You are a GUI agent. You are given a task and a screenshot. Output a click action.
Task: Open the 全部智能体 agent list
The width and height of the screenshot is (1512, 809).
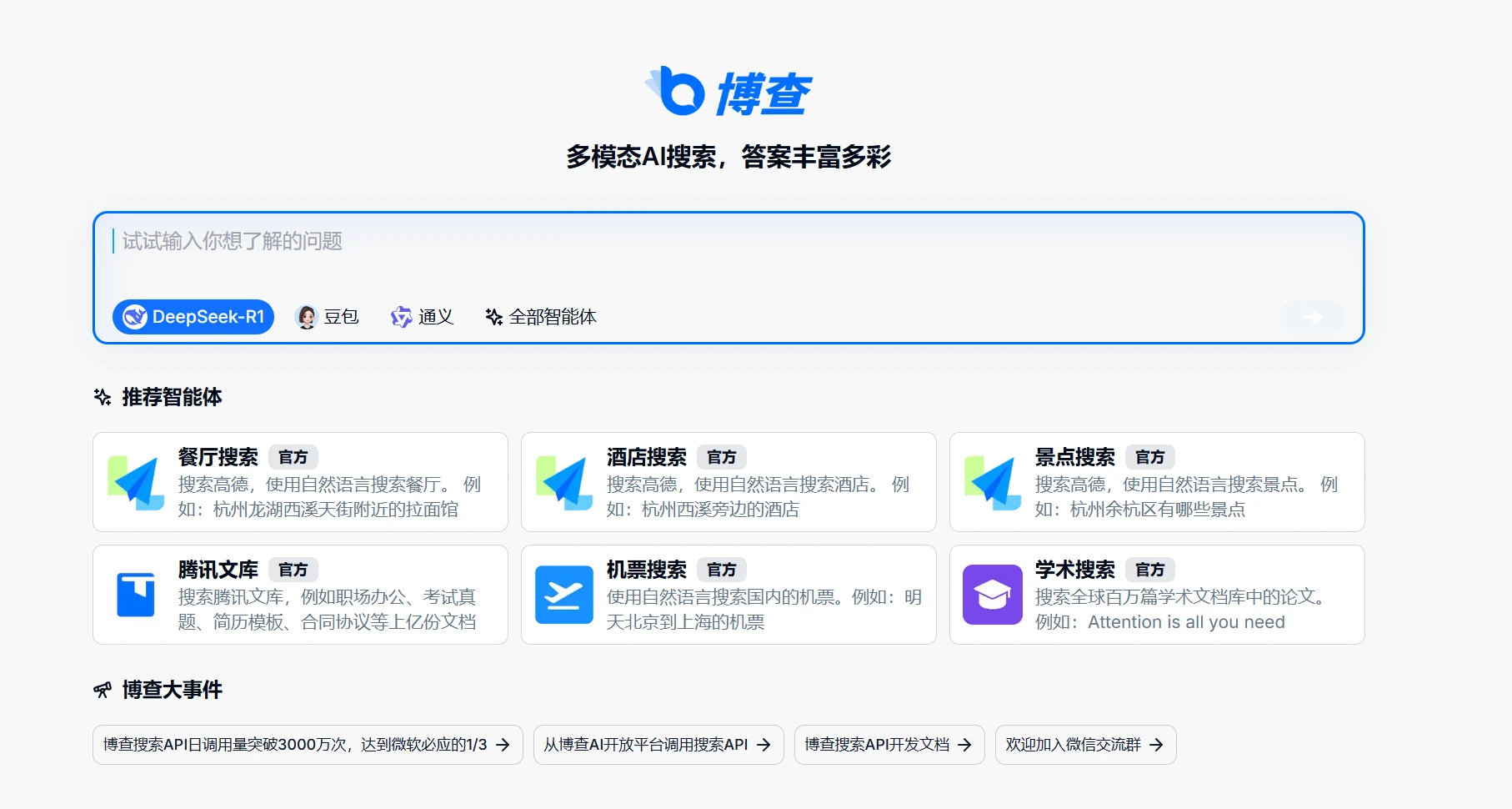click(x=541, y=317)
